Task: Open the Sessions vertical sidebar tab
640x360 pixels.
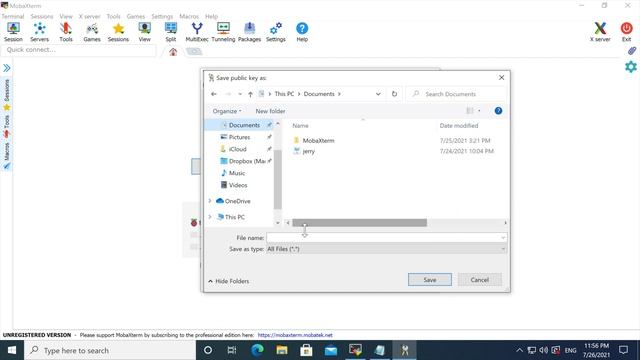Action: 7,94
